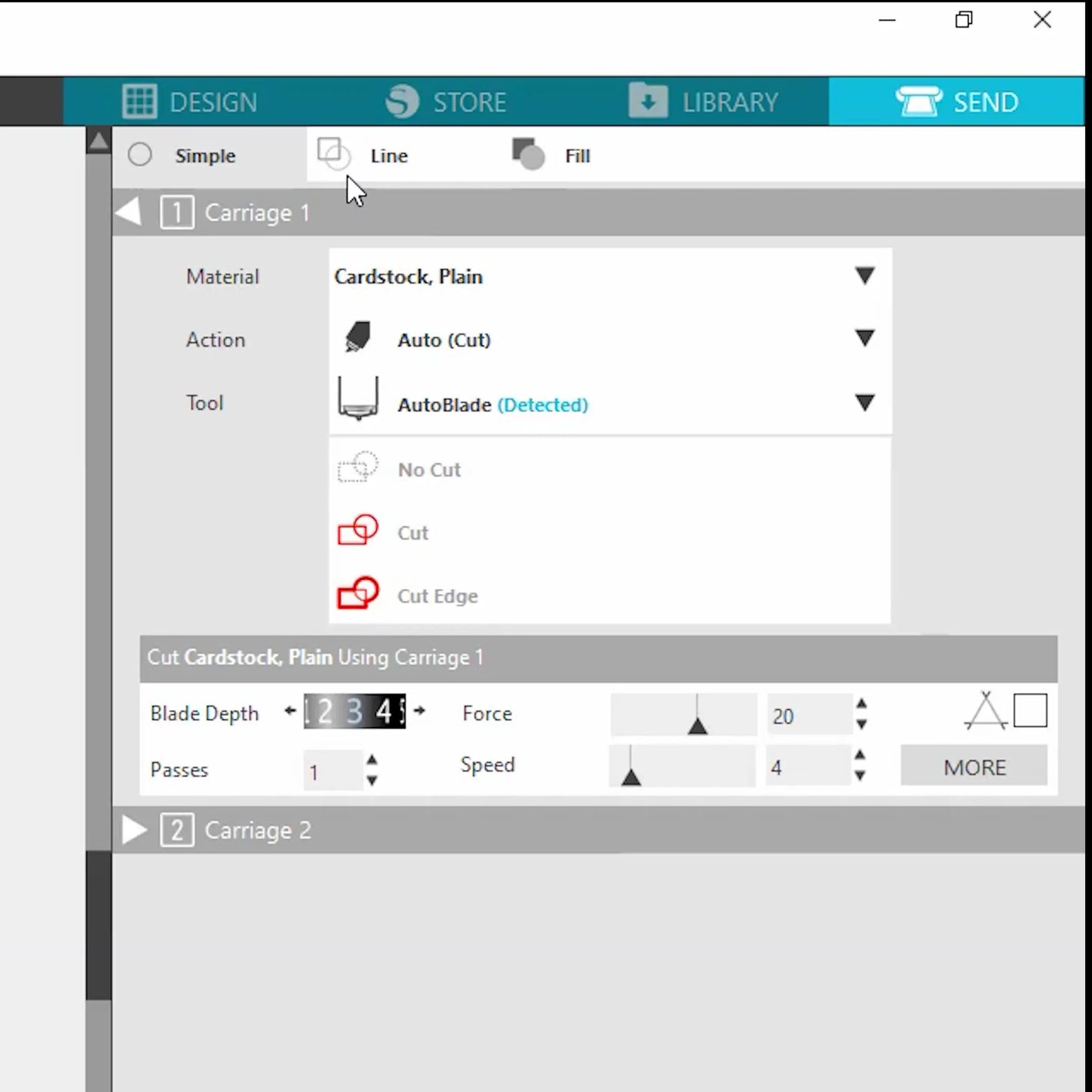Decrease the Force value with down arrow
The width and height of the screenshot is (1092, 1092).
coord(862,724)
